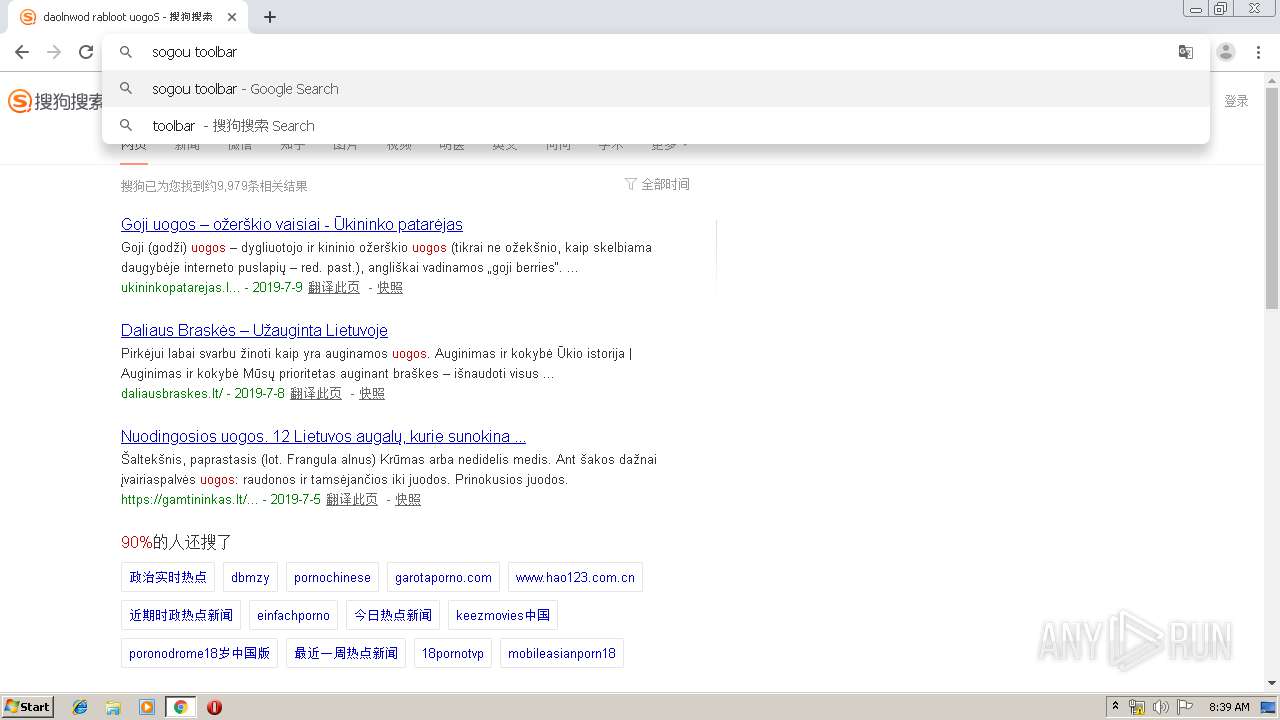
Task: Click the ukininkopatarejas URL link
Action: 180,287
